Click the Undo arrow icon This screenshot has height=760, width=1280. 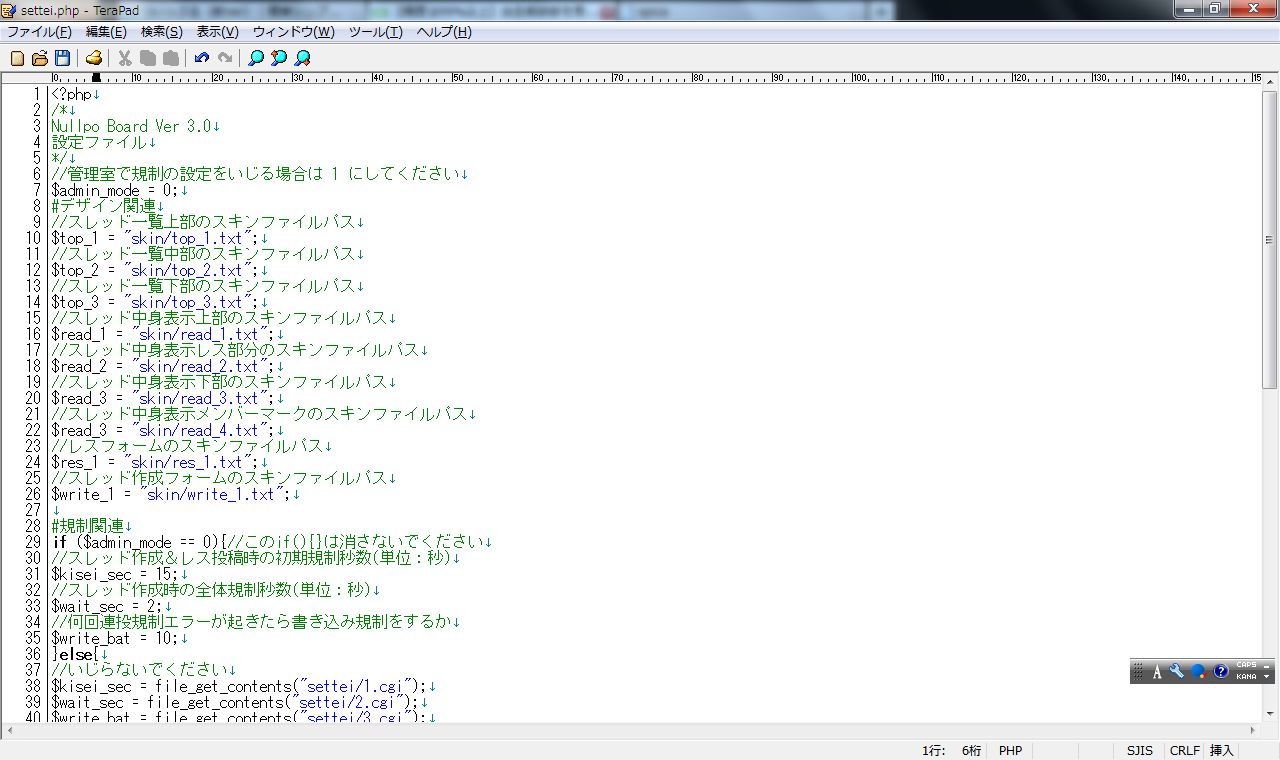[x=202, y=58]
